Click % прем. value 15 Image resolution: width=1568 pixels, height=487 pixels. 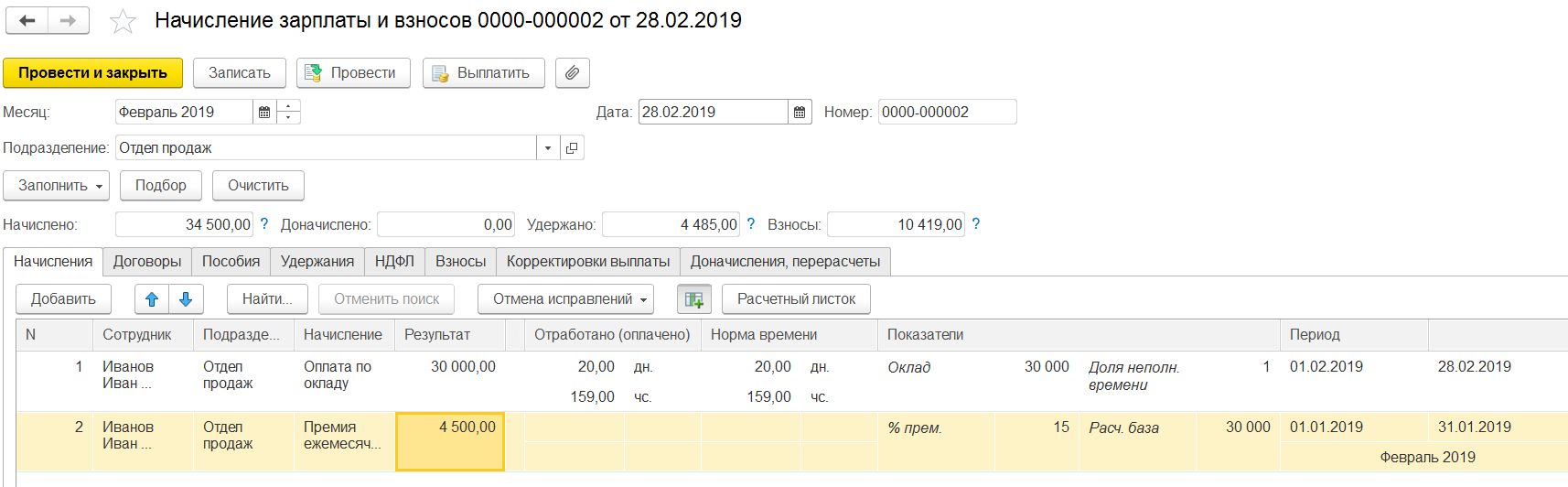1036,427
